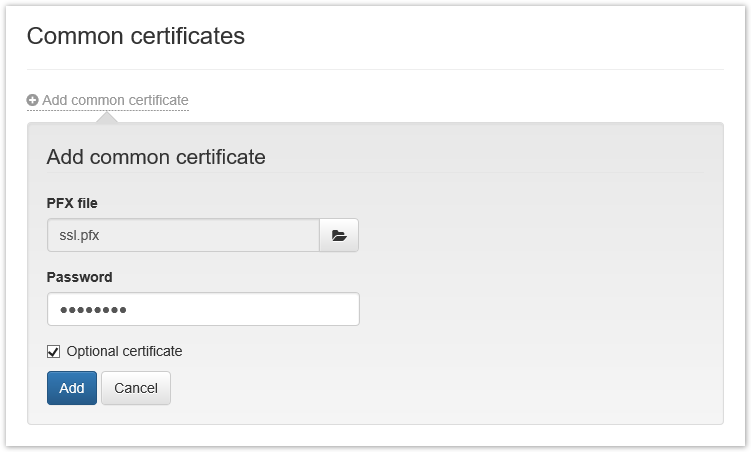The height and width of the screenshot is (452, 751).
Task: Toggle the Optional certificate checkbox
Action: [x=54, y=351]
